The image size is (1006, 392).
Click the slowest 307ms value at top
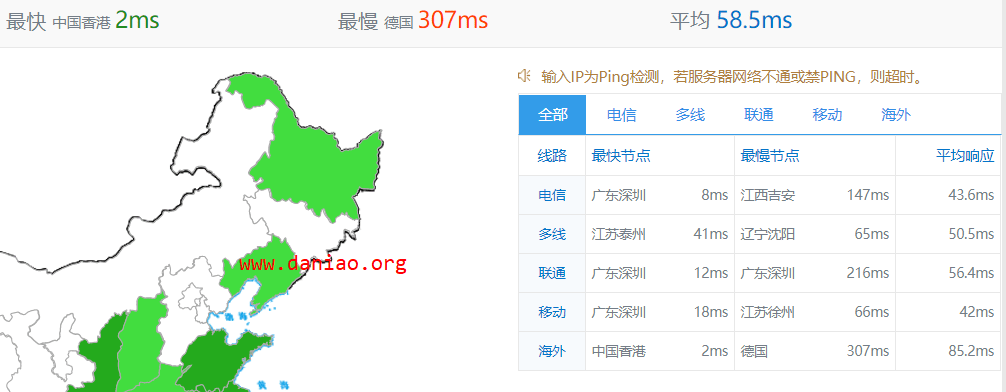(x=453, y=20)
